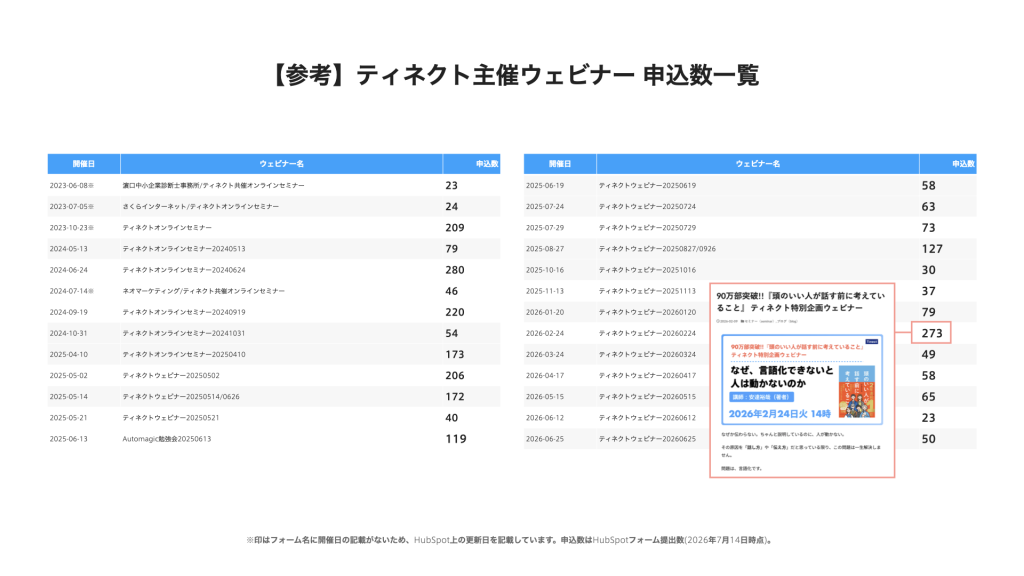Click the count 220
The width and height of the screenshot is (1024, 576).
pos(455,312)
